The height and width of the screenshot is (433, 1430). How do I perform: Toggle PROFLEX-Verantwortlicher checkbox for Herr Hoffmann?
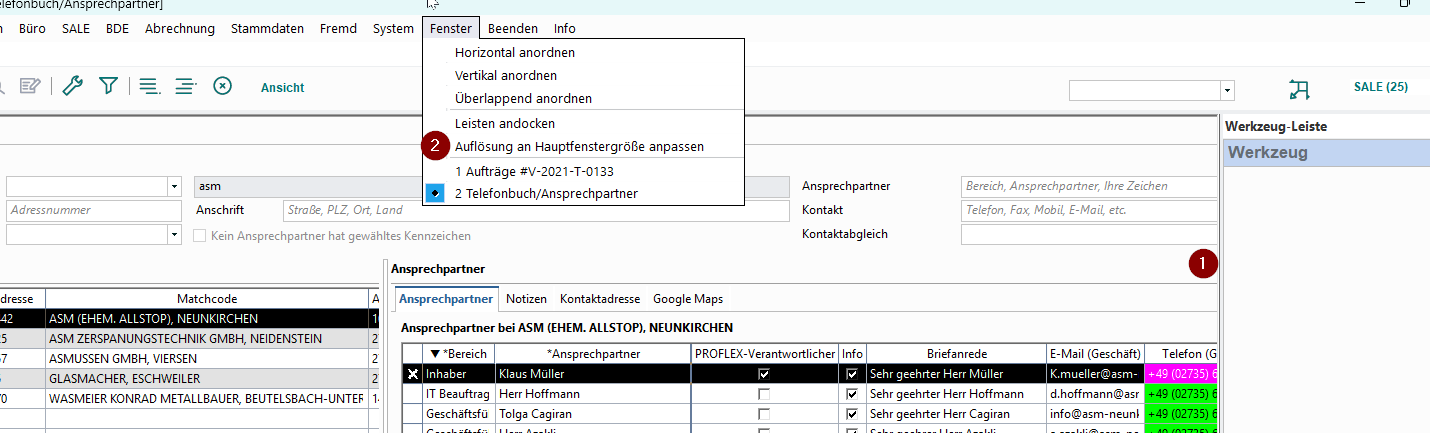point(764,394)
